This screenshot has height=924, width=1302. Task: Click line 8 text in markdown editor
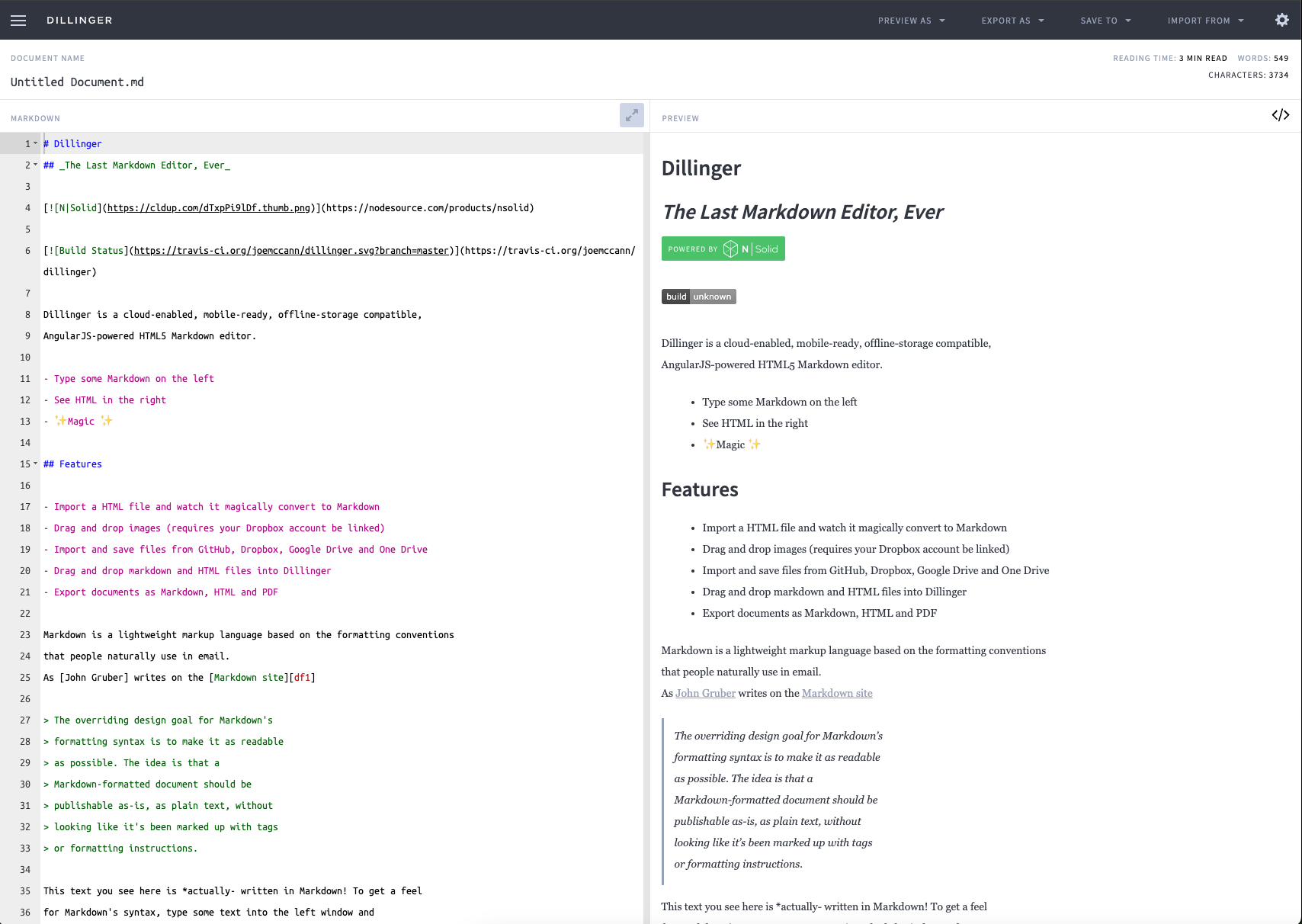click(x=232, y=315)
